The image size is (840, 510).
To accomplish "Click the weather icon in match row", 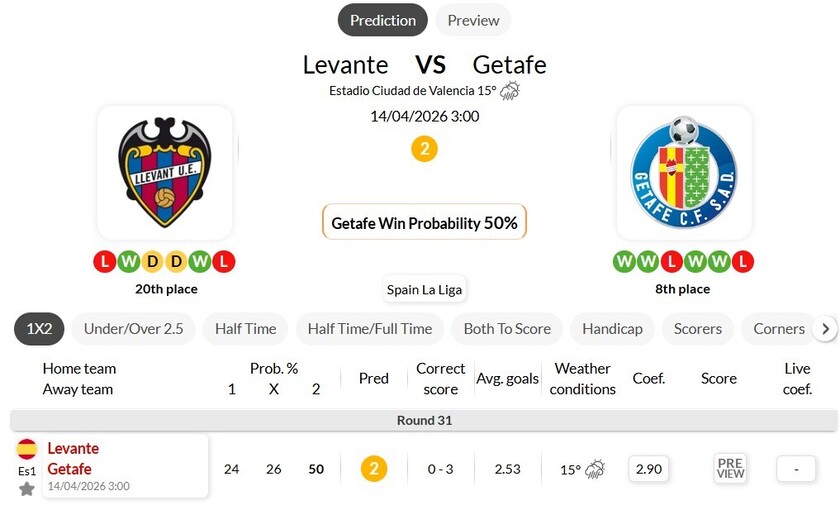I will (595, 469).
